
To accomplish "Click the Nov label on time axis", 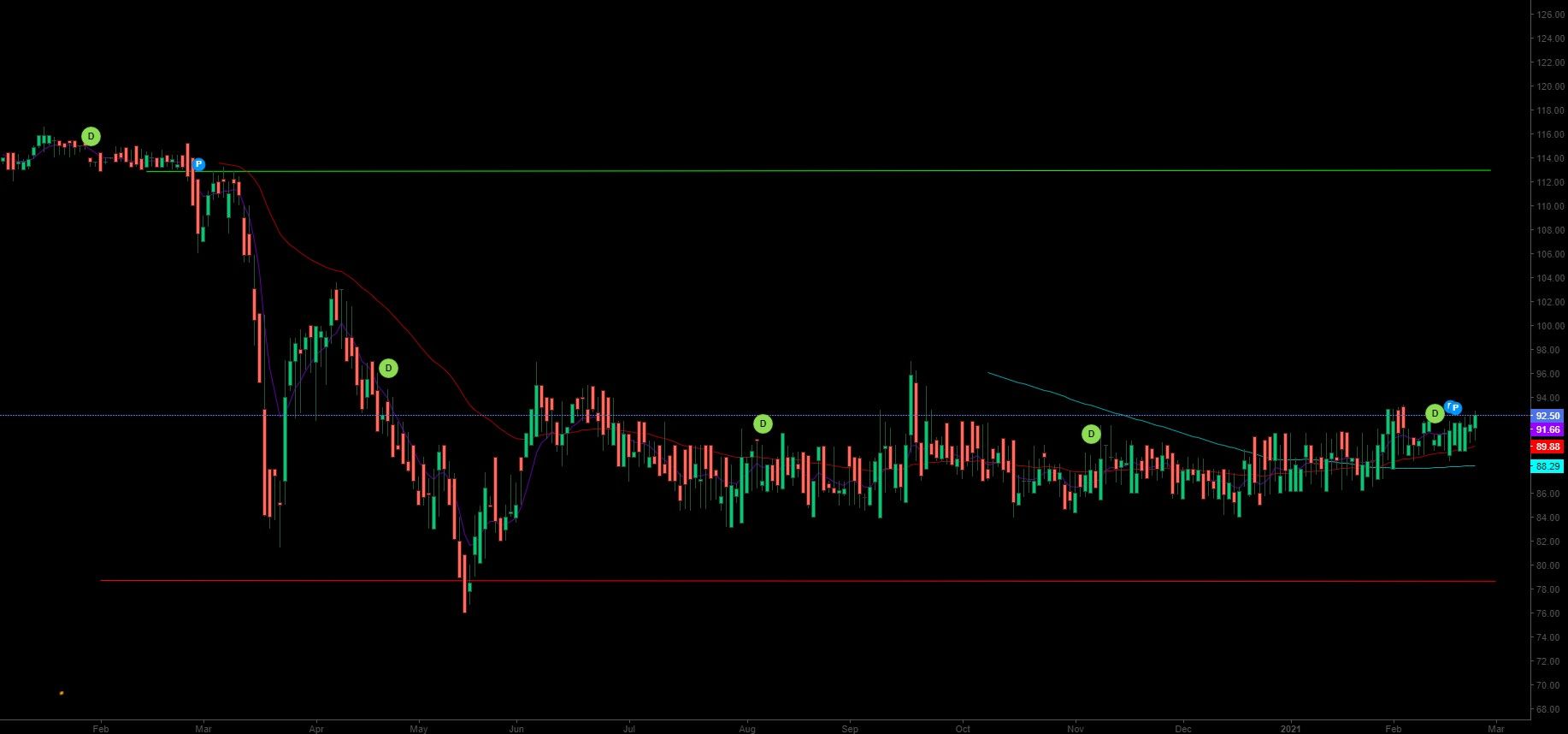I will click(x=1076, y=729).
